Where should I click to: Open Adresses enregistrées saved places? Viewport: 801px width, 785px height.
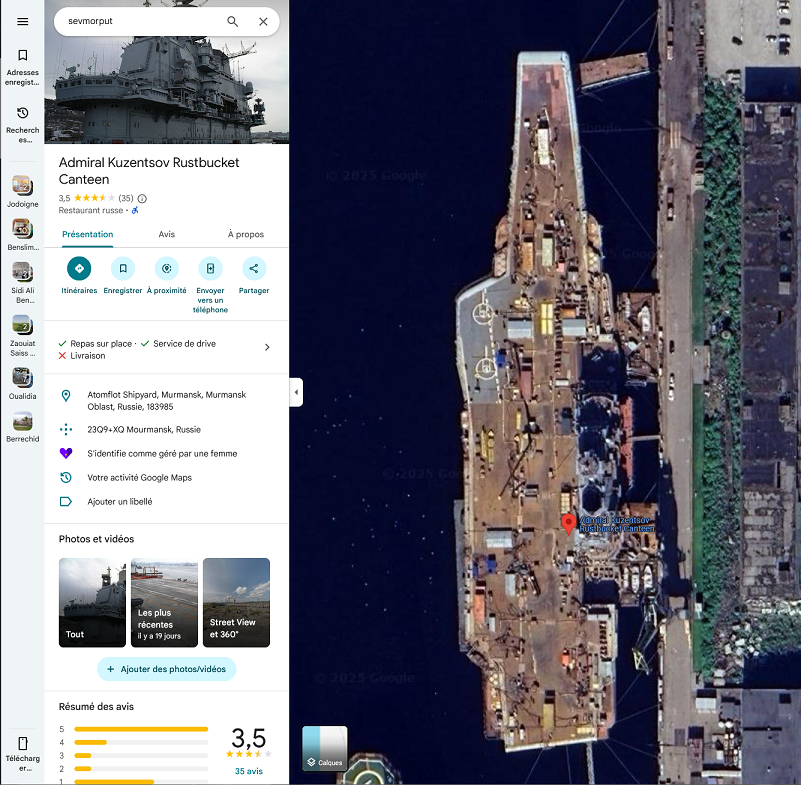click(22, 67)
